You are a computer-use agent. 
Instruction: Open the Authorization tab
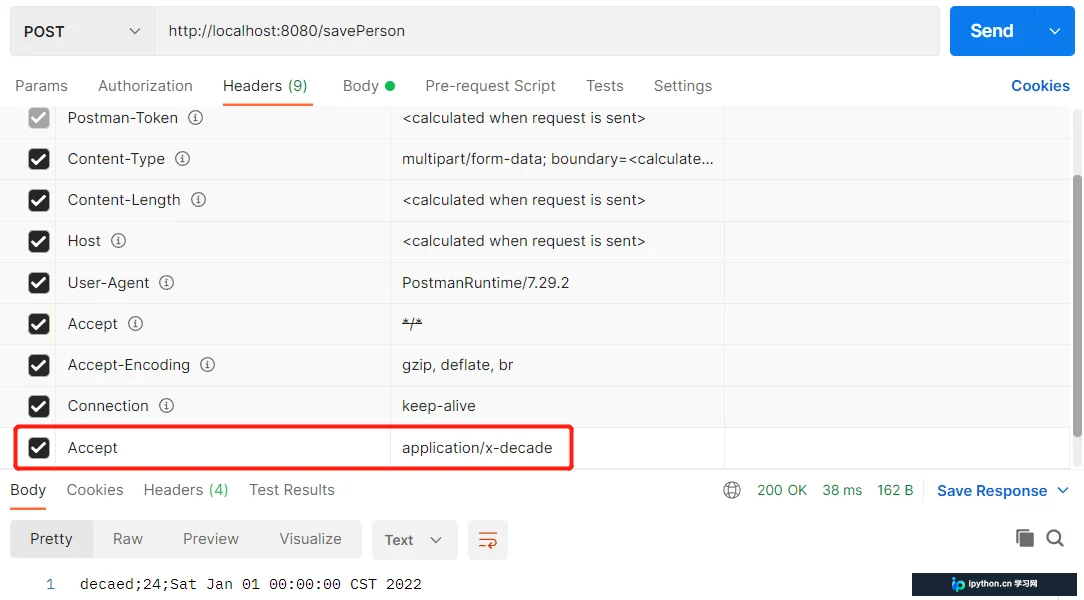coord(145,86)
